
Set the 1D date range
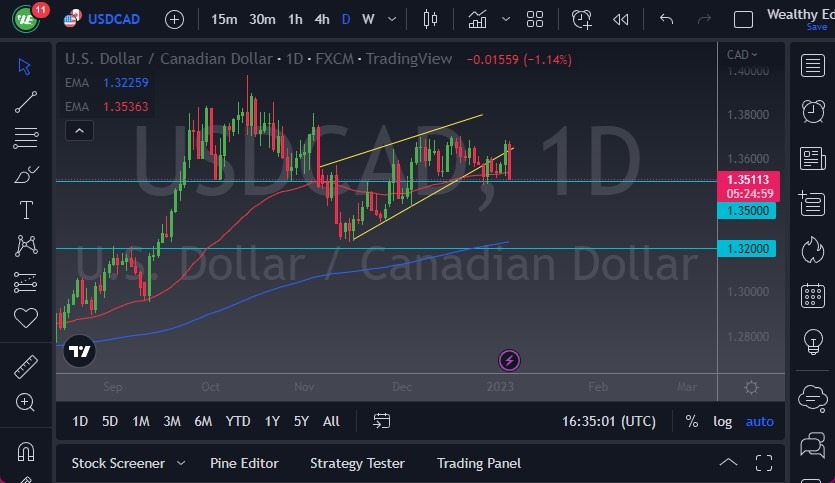80,421
